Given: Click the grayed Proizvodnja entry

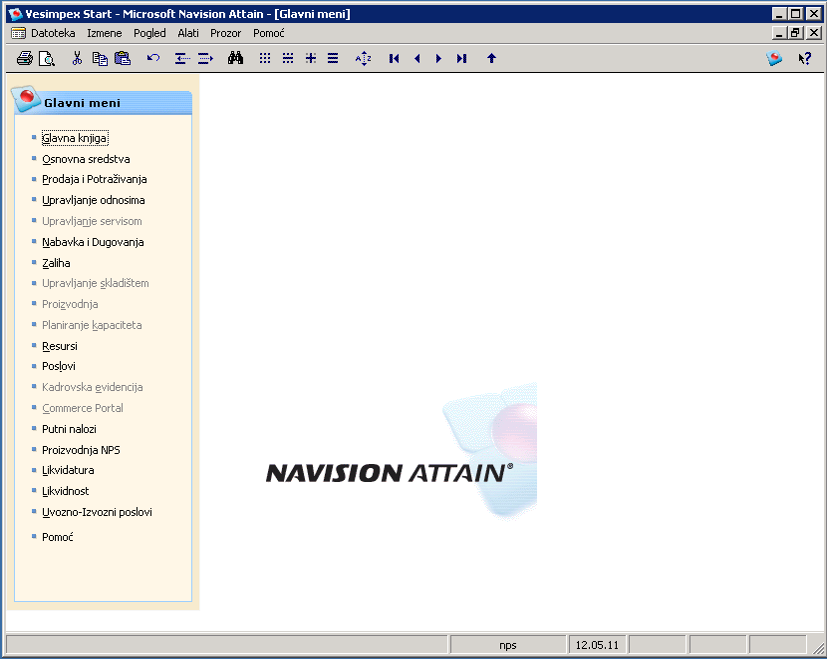Looking at the screenshot, I should 70,304.
